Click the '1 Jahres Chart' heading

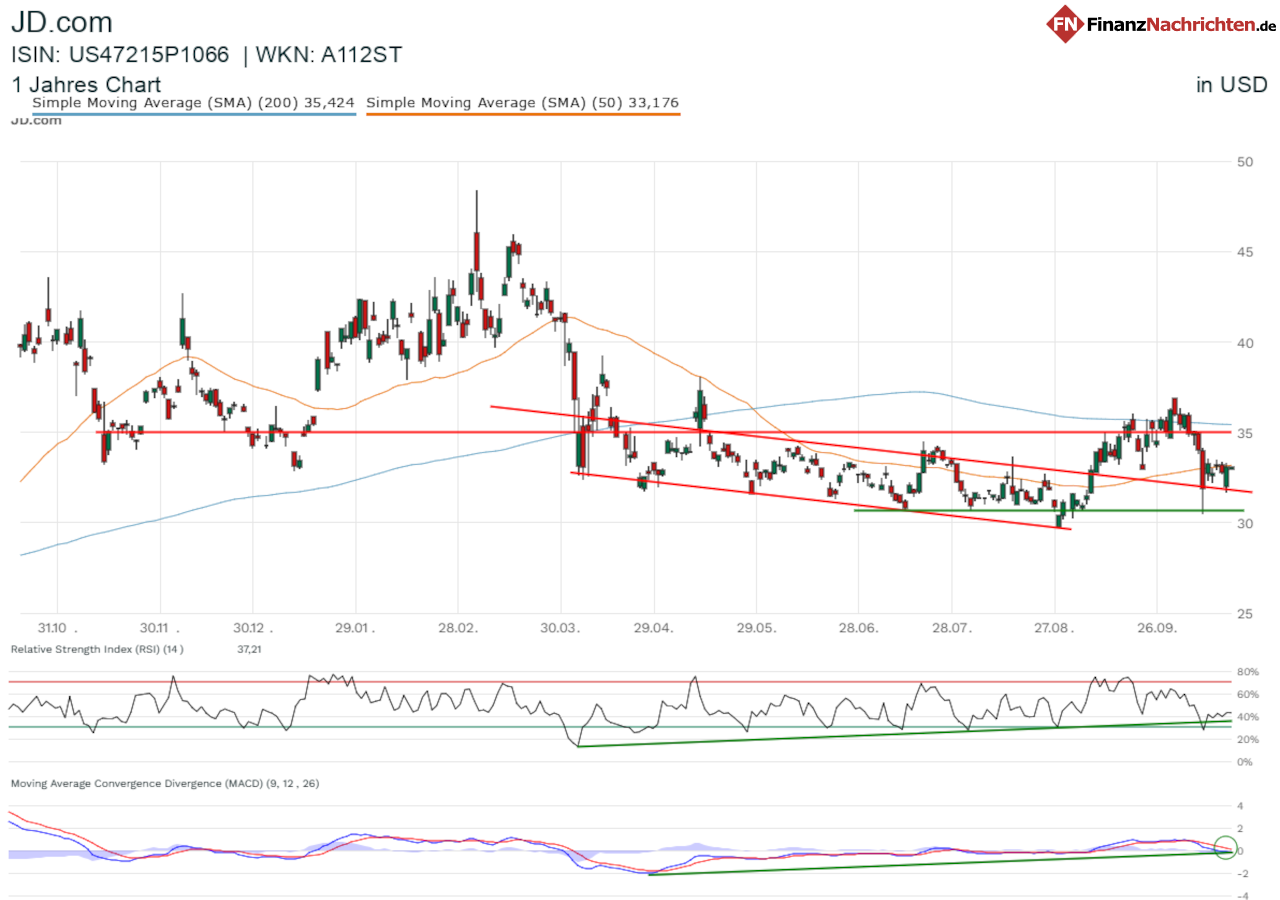(x=86, y=85)
